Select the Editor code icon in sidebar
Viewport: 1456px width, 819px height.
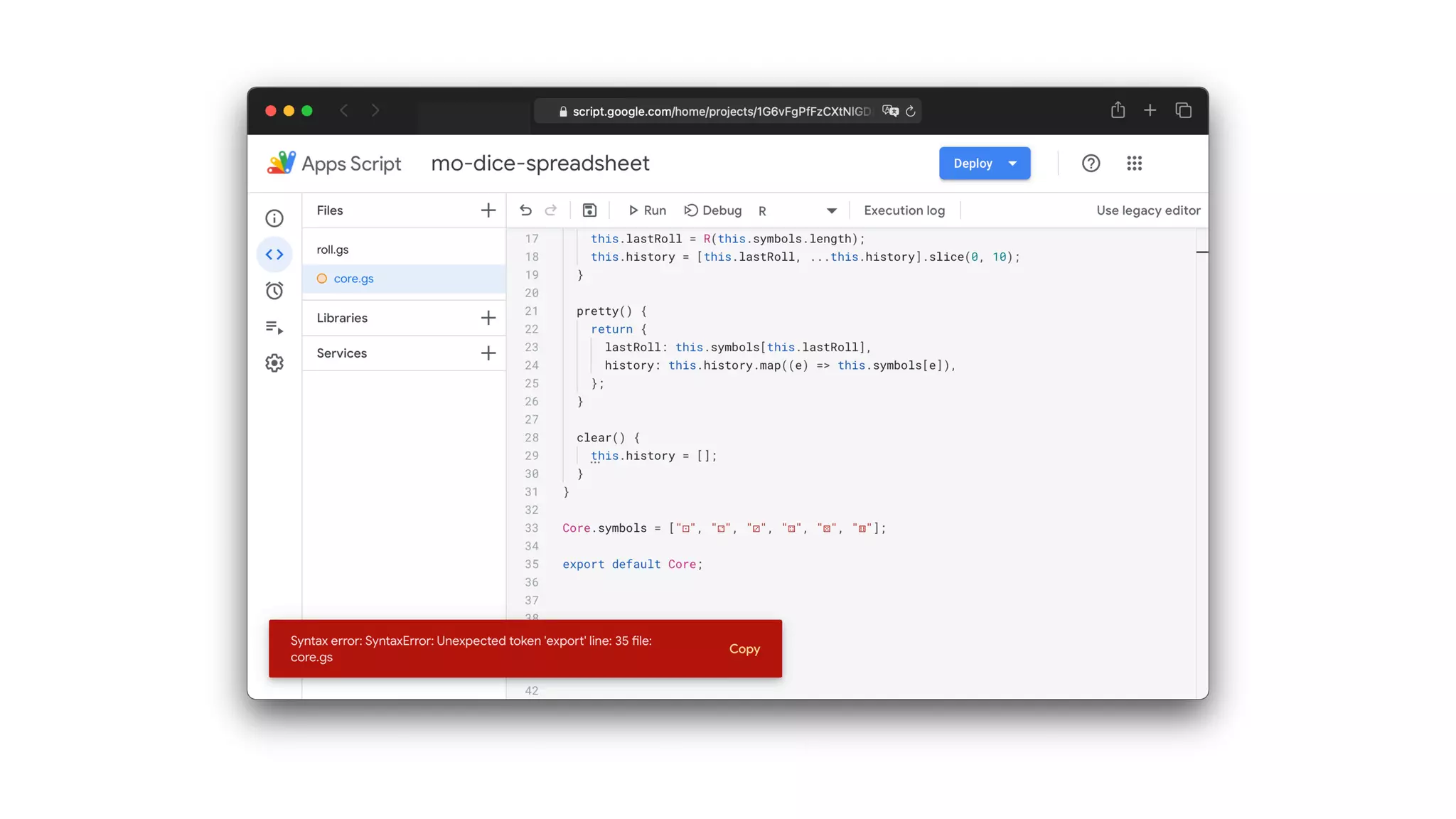coord(274,255)
